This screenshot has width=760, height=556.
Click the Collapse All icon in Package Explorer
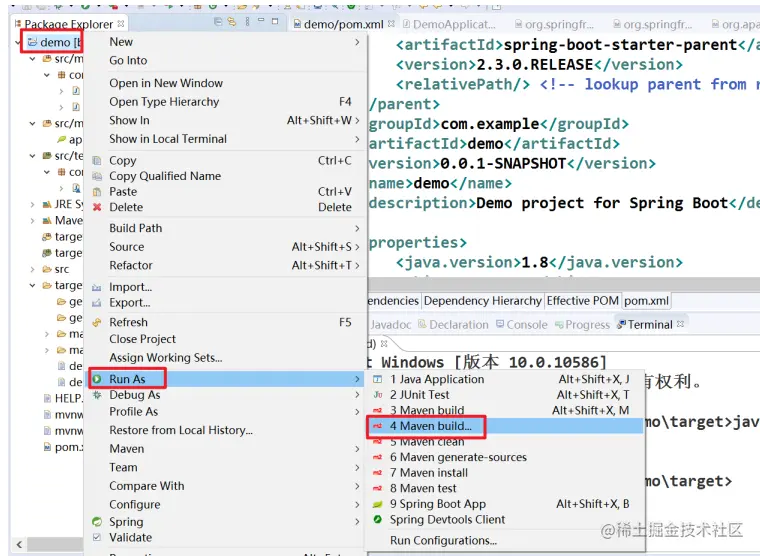tap(218, 21)
